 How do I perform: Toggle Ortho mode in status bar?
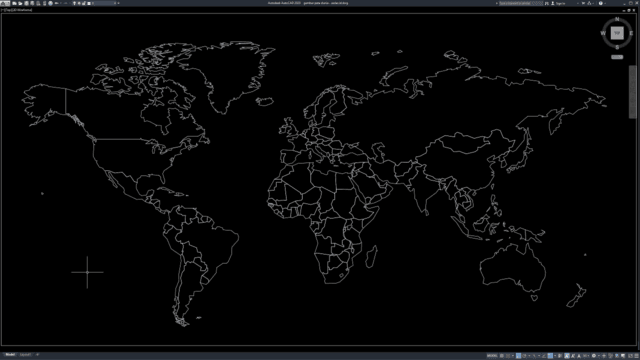[x=518, y=356]
